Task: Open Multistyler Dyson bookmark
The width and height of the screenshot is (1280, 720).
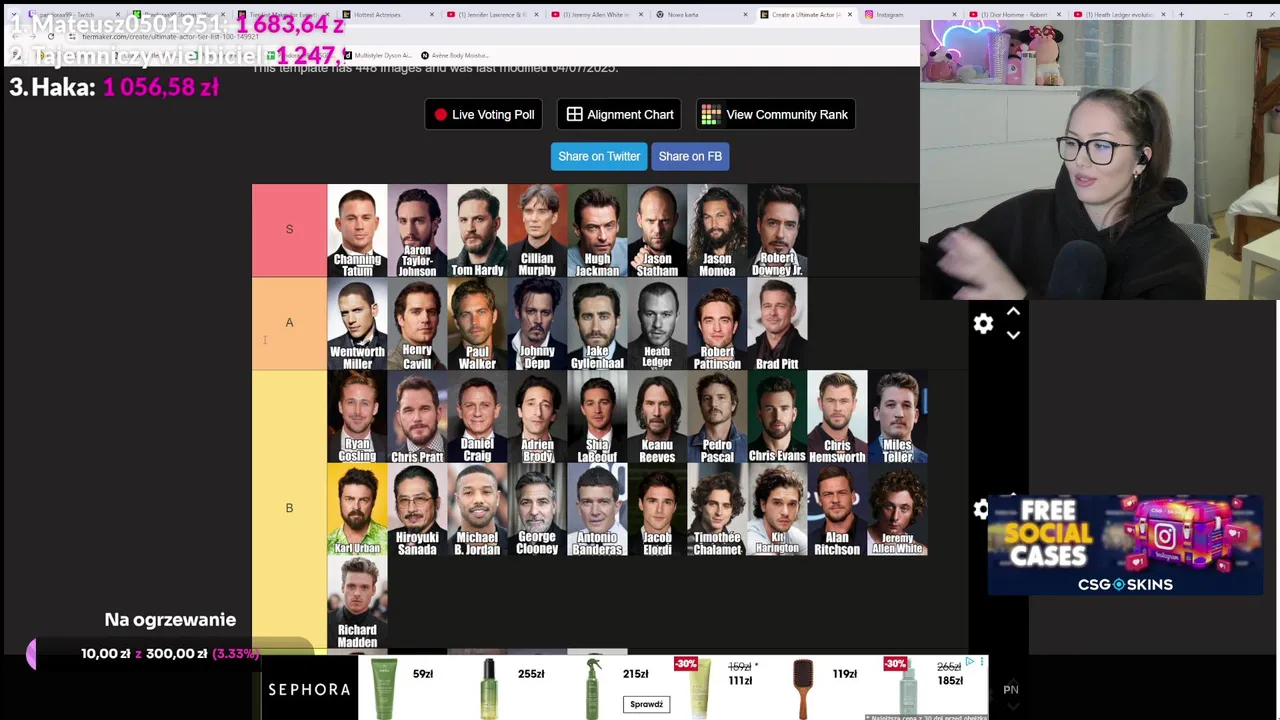Action: pos(376,55)
